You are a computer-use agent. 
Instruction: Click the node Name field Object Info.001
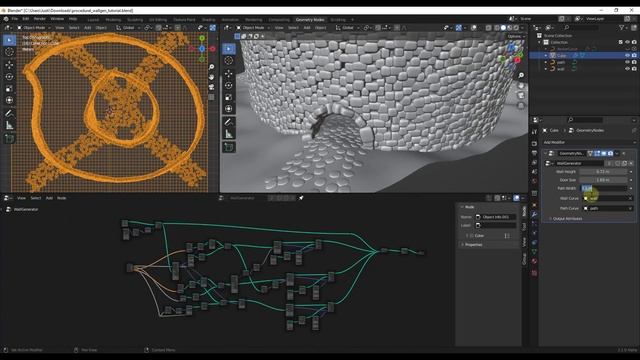[x=496, y=217]
